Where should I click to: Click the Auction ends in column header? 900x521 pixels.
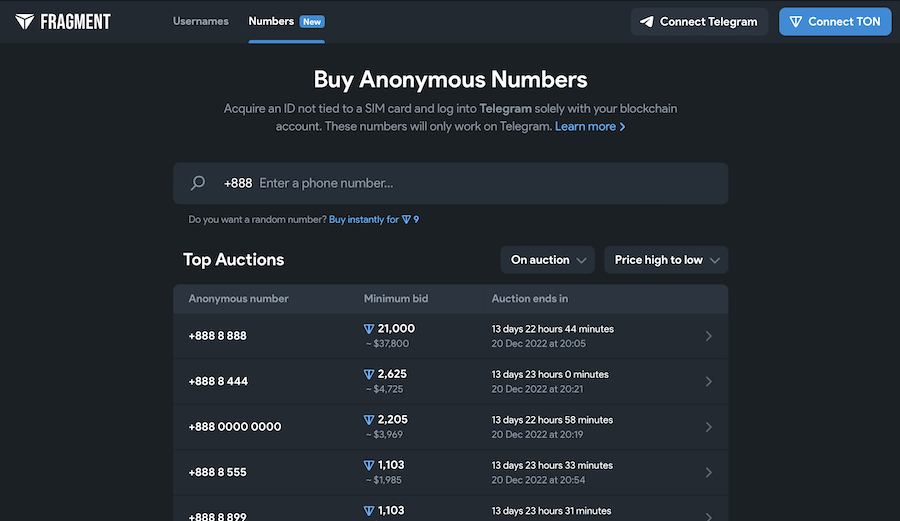coord(530,298)
